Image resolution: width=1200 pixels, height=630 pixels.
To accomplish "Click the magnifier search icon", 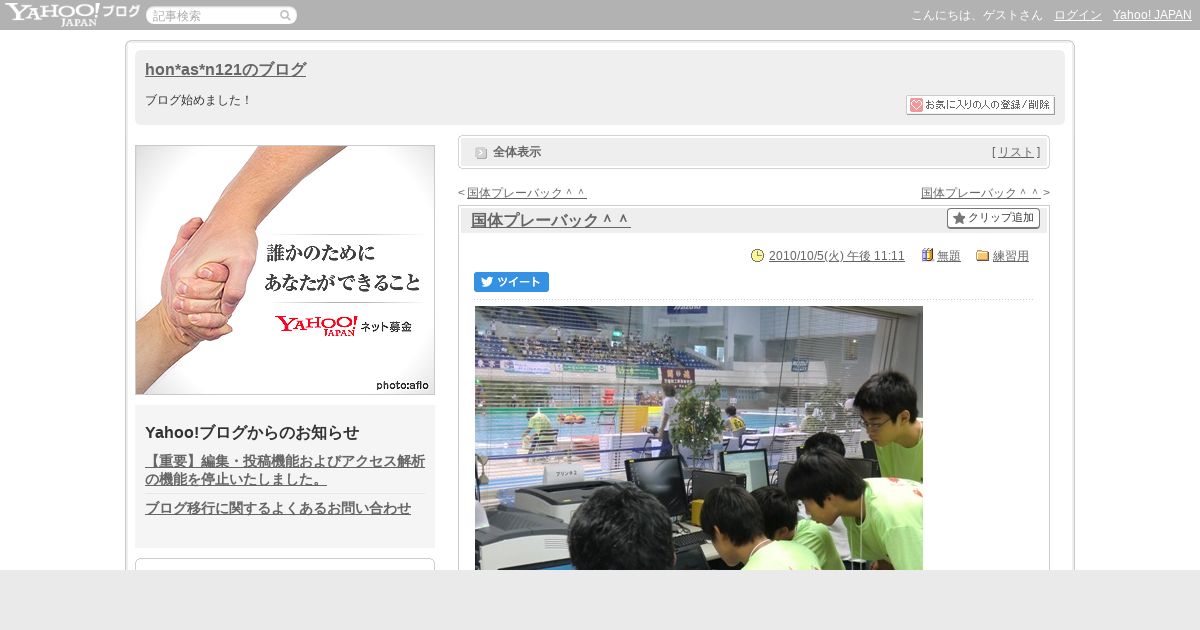I will coord(285,16).
